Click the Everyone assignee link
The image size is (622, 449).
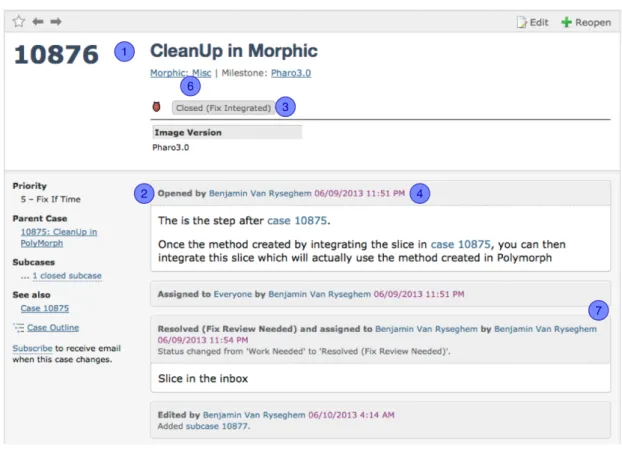[232, 294]
